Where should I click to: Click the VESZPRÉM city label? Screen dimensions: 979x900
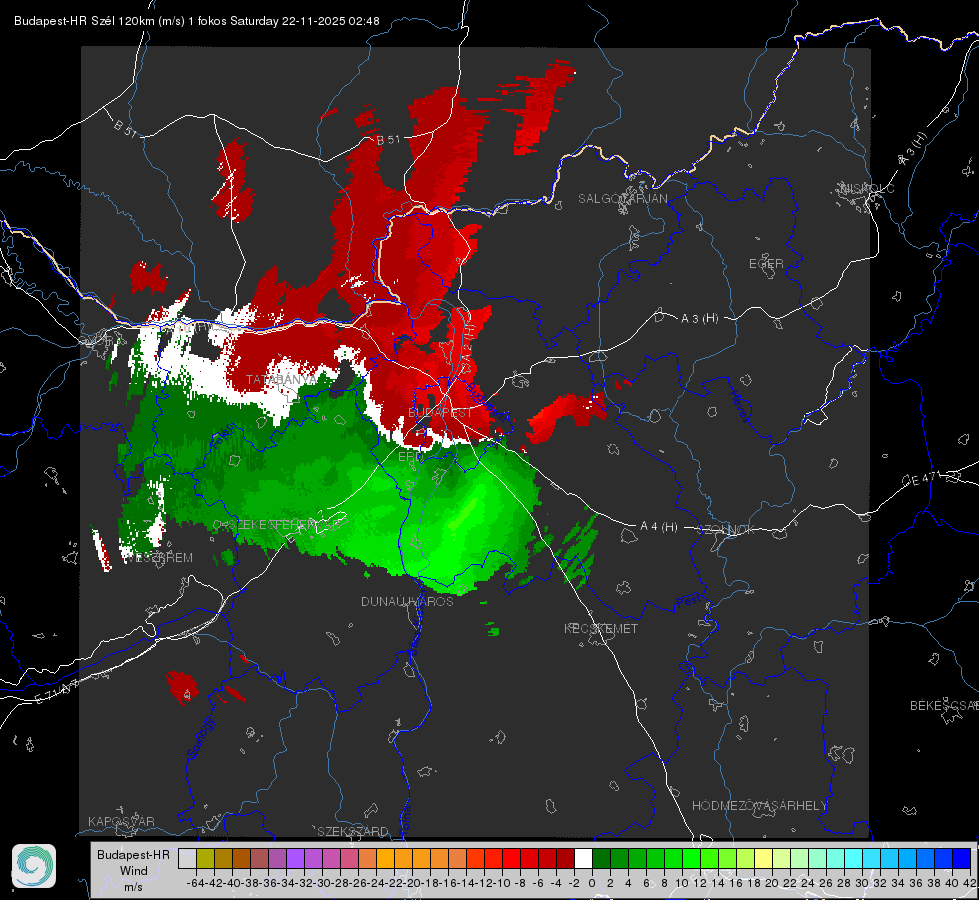(159, 558)
